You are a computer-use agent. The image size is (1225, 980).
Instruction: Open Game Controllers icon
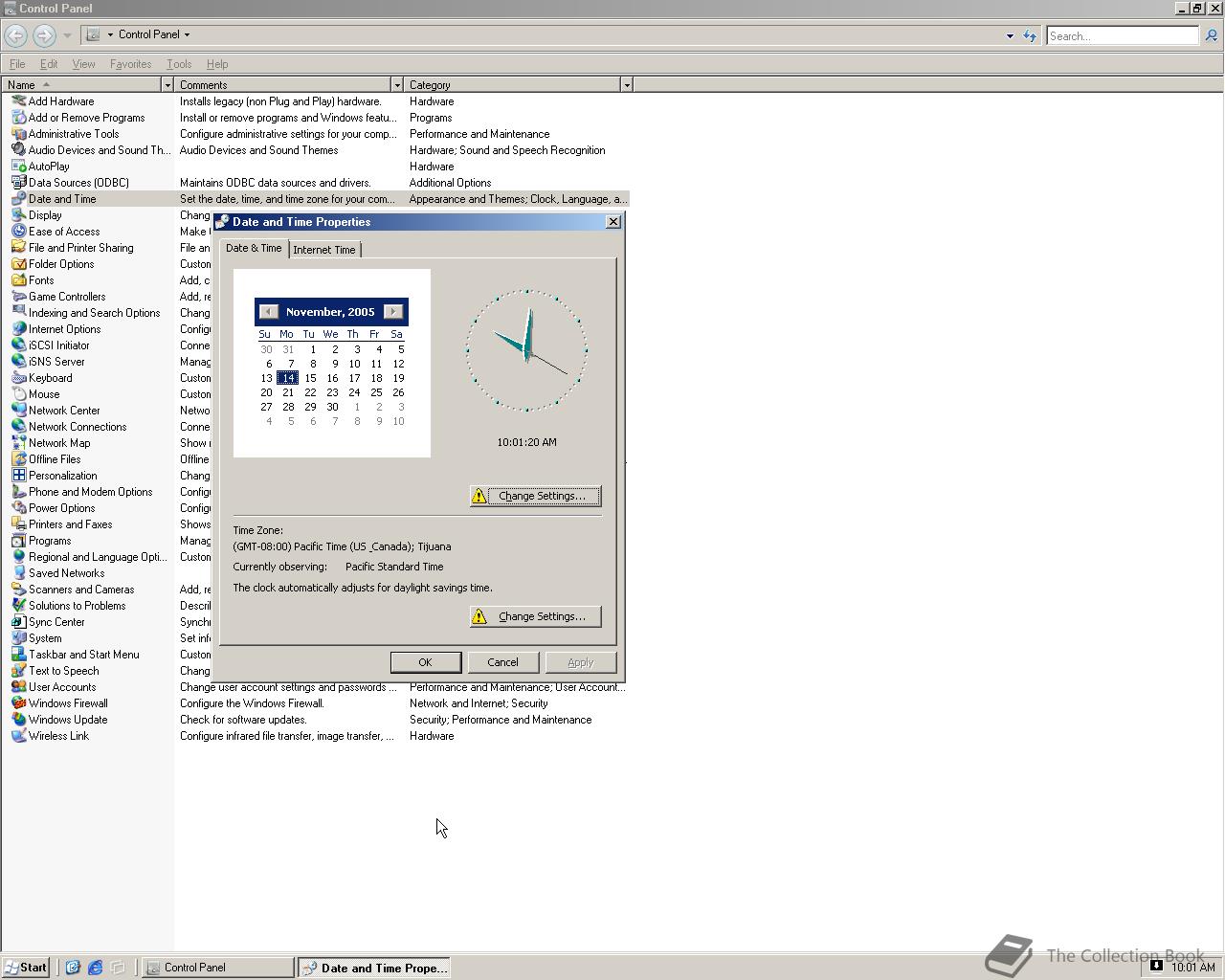pyautogui.click(x=18, y=297)
